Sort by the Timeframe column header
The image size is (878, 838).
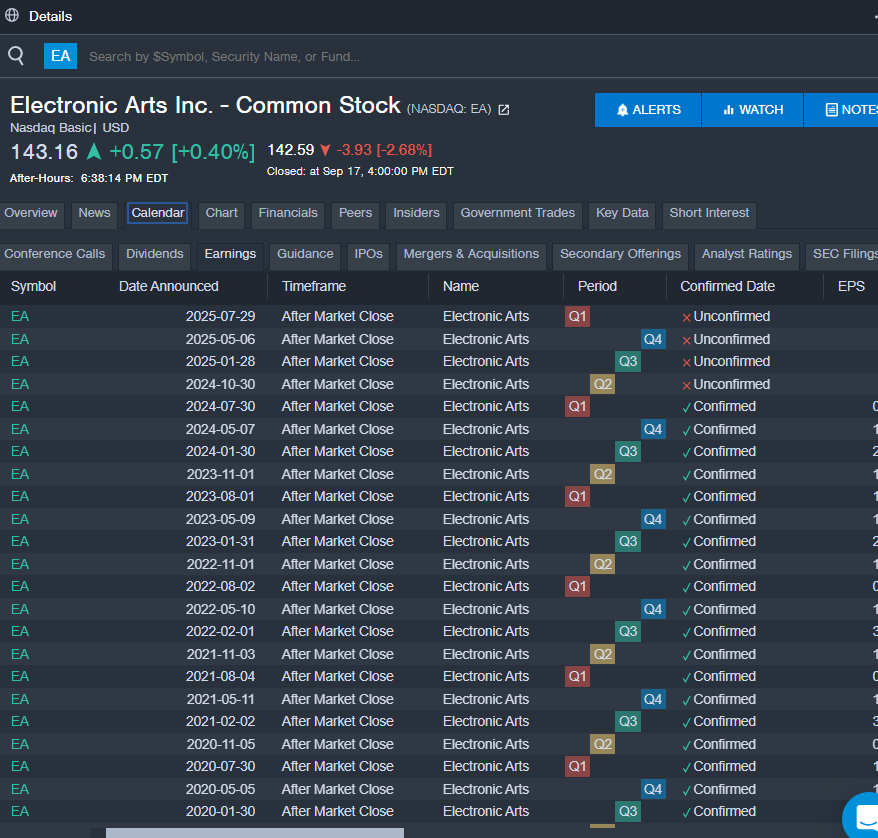[314, 287]
